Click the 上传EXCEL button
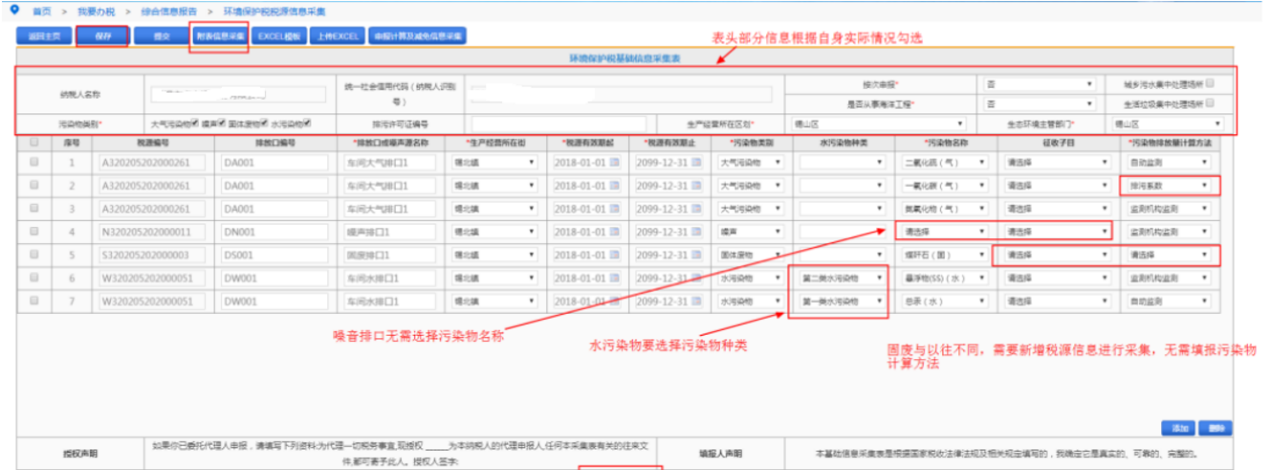Viewport: 1271px width, 470px height. (336, 36)
